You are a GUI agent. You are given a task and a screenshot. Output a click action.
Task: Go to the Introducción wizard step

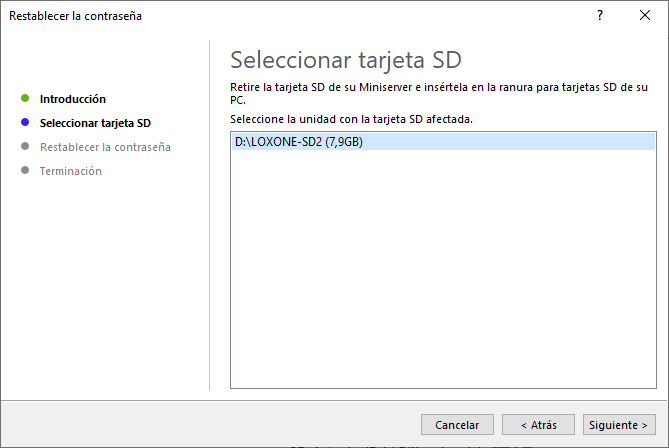(x=73, y=99)
